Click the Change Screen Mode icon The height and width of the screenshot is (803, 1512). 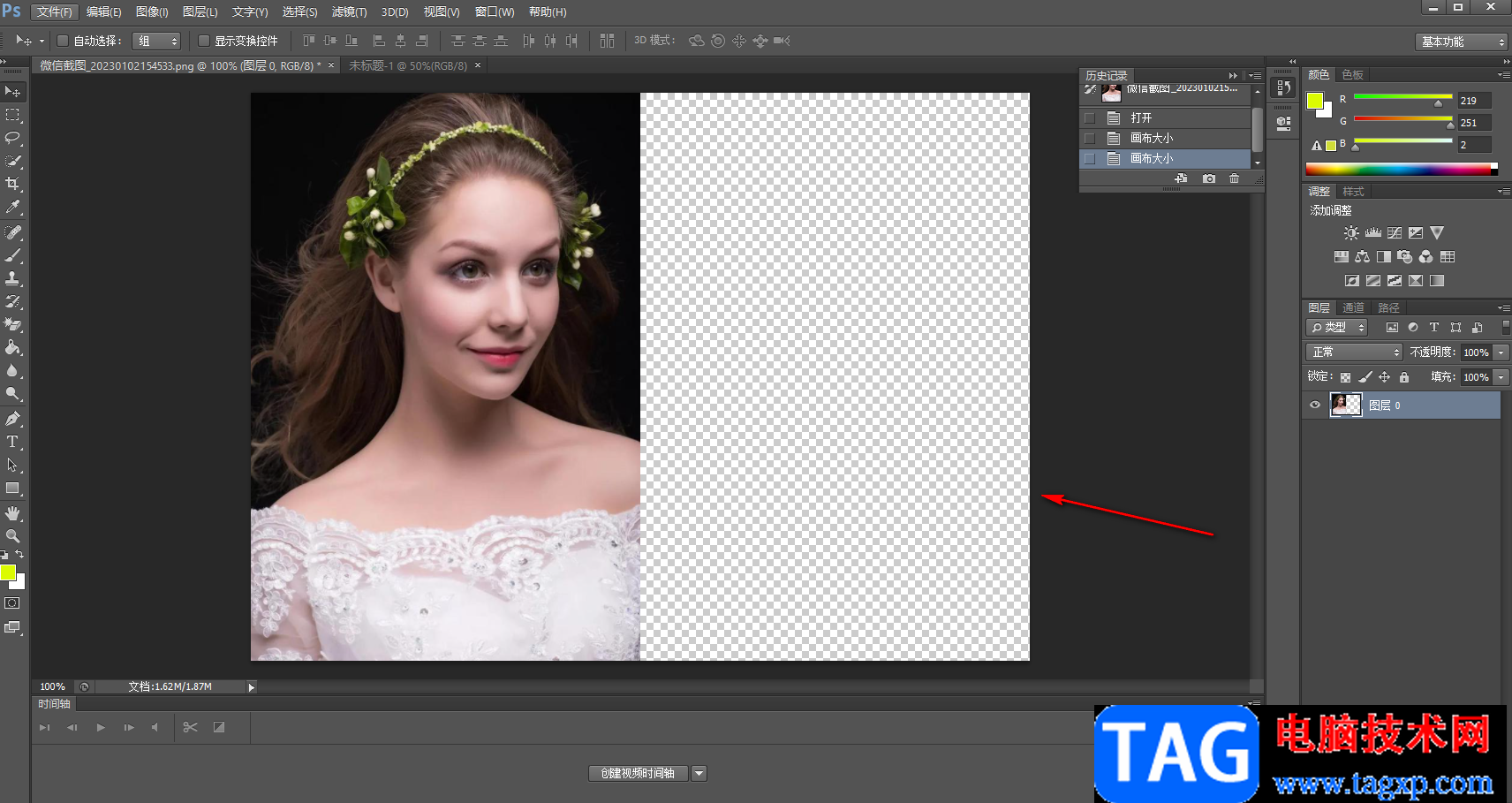[12, 627]
